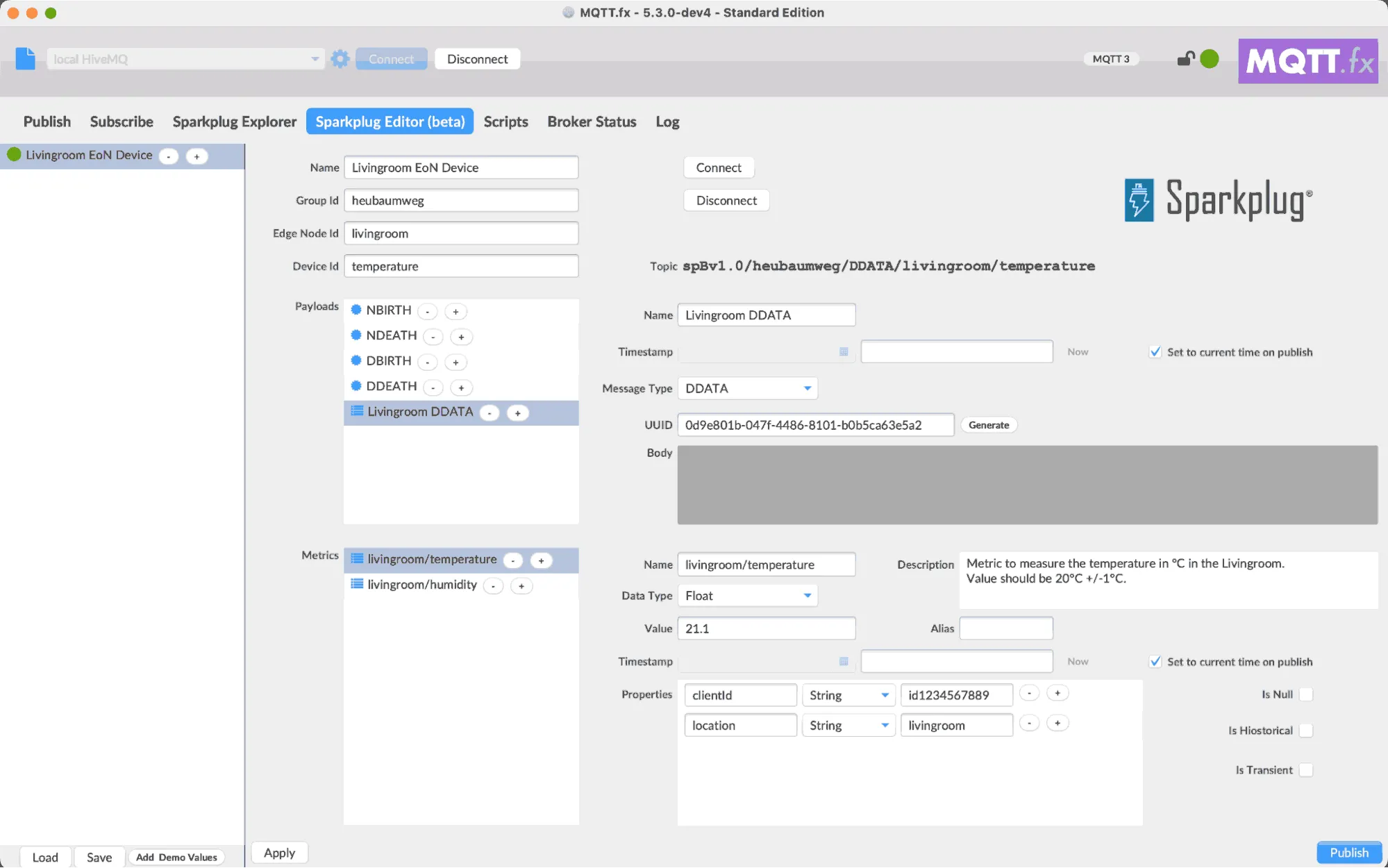Open the payload timestamp calendar picker
Image resolution: width=1388 pixels, height=868 pixels.
pyautogui.click(x=844, y=352)
